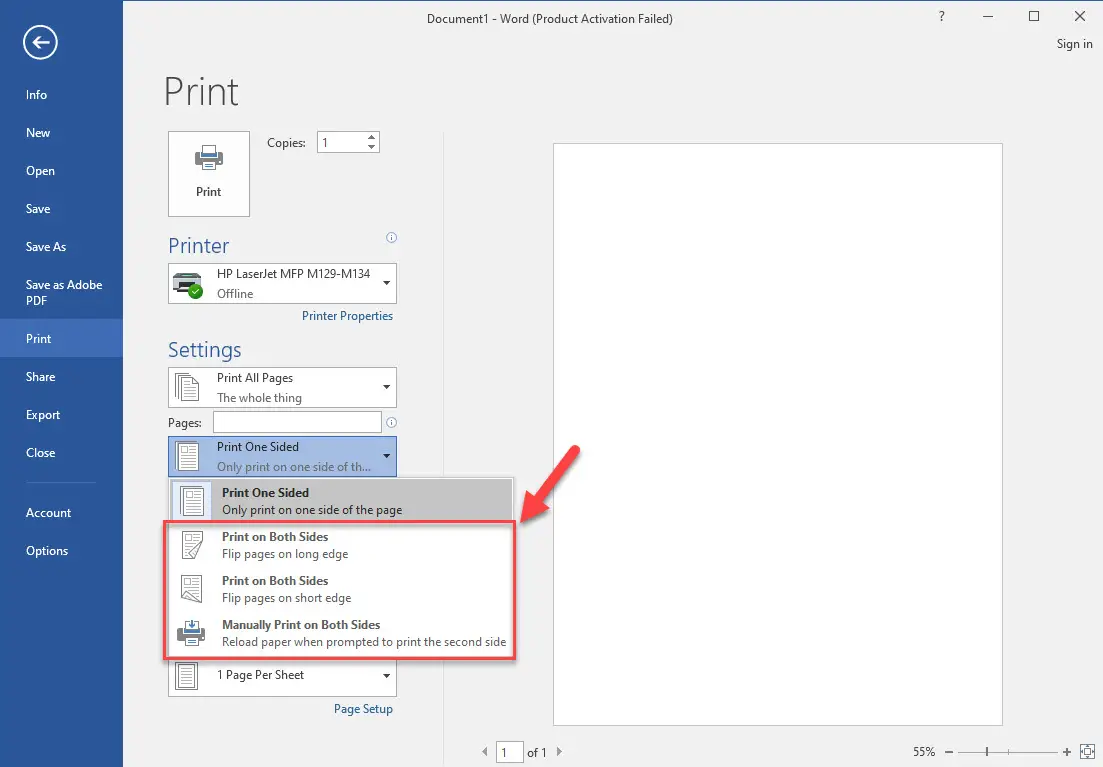Viewport: 1103px width, 767px height.
Task: Click the flip on long edge page icon
Action: coord(192,545)
